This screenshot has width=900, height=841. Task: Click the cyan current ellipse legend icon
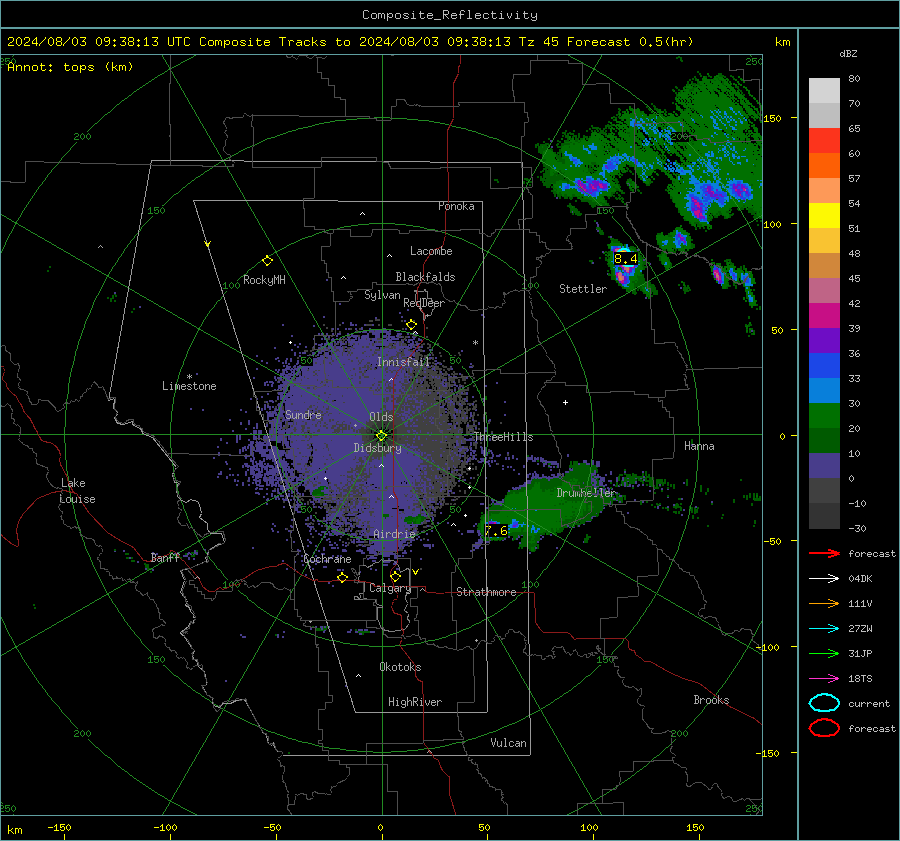click(824, 703)
